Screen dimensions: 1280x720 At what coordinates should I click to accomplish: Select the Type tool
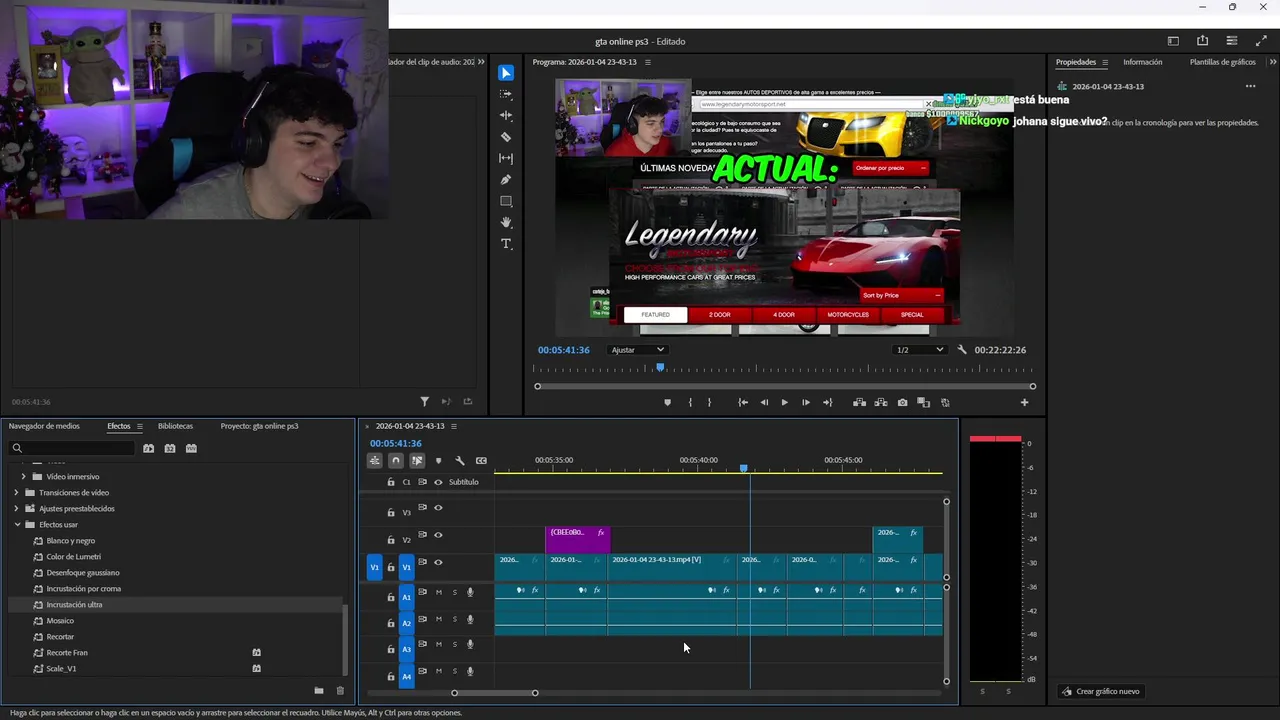point(506,244)
